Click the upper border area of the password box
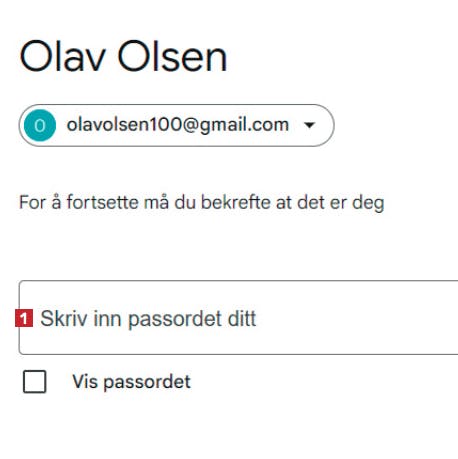458x459 pixels. [x=238, y=281]
